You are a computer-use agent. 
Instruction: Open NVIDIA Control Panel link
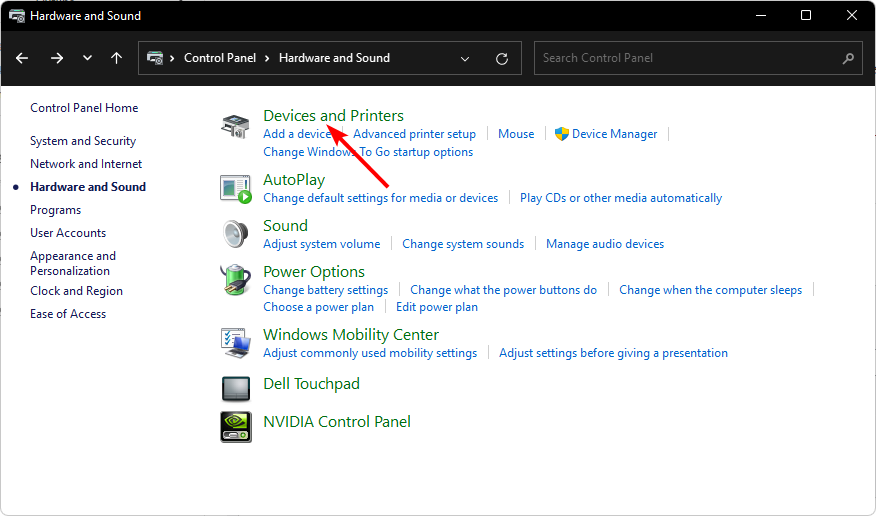click(x=336, y=422)
